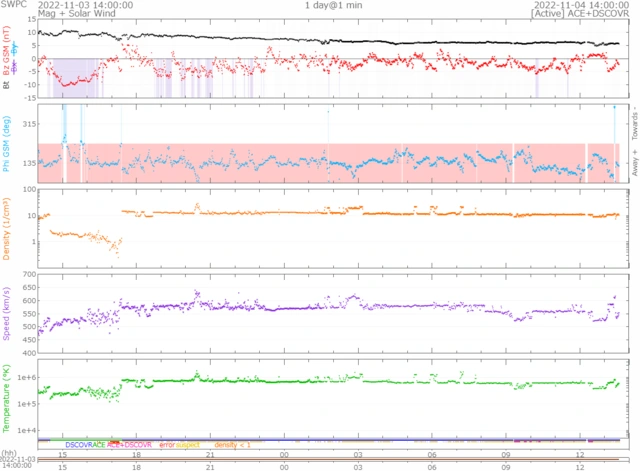Click the Bz GSM (nT) axis label
This screenshot has width=640, height=471.
pos(6,51)
